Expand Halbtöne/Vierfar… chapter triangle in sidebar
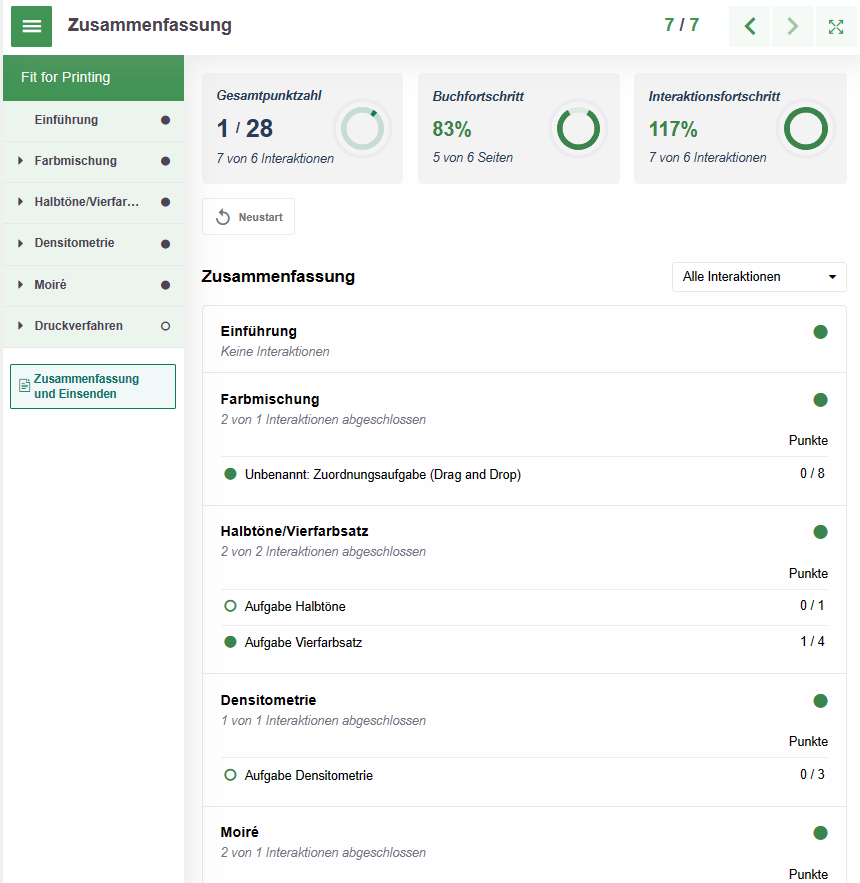 tap(20, 202)
